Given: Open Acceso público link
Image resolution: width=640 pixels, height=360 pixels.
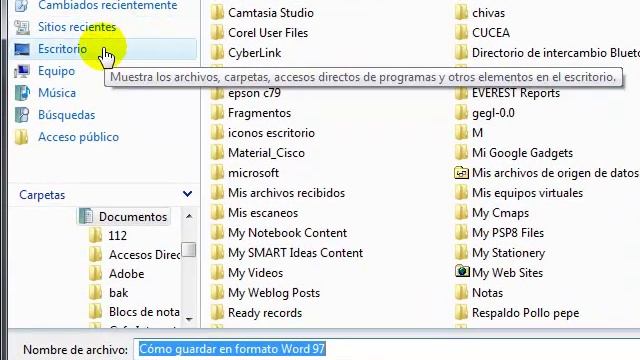Looking at the screenshot, I should point(78,137).
